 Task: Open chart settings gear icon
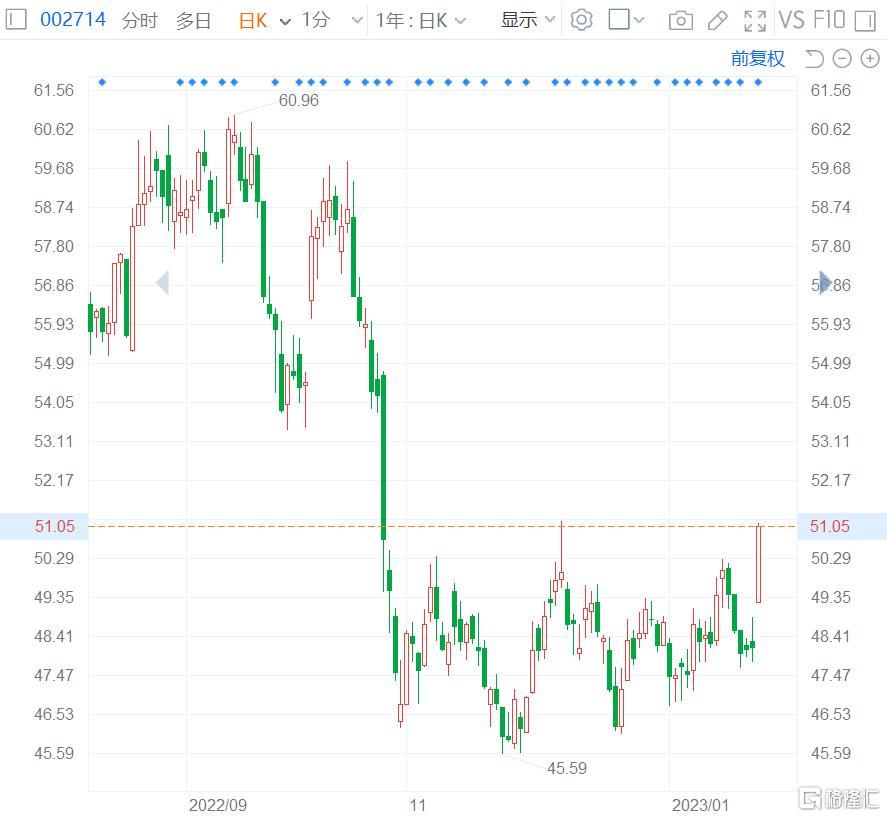pos(582,20)
